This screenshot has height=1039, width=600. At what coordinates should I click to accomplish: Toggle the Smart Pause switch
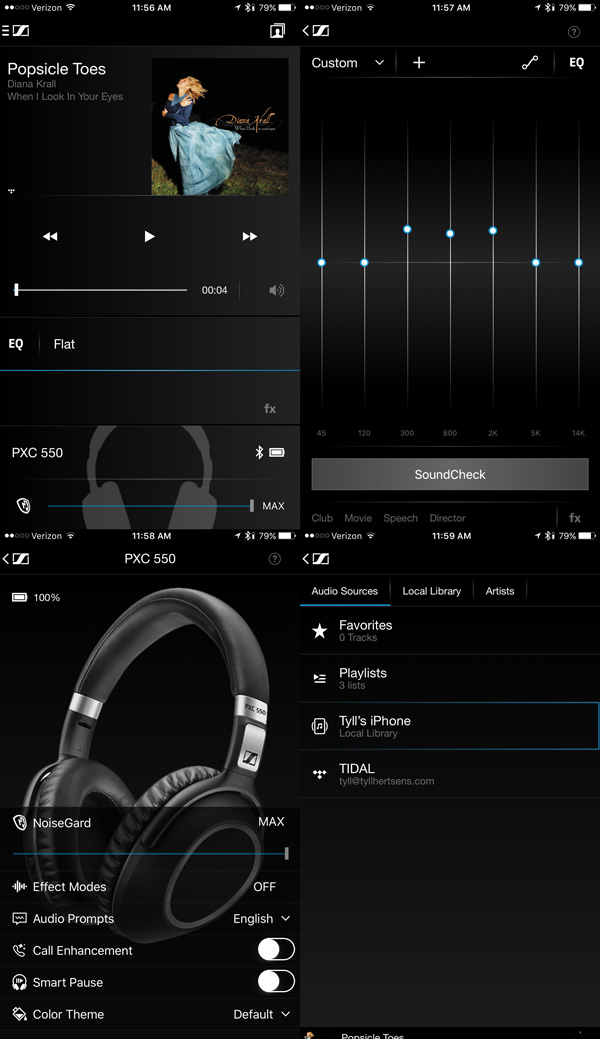(276, 981)
